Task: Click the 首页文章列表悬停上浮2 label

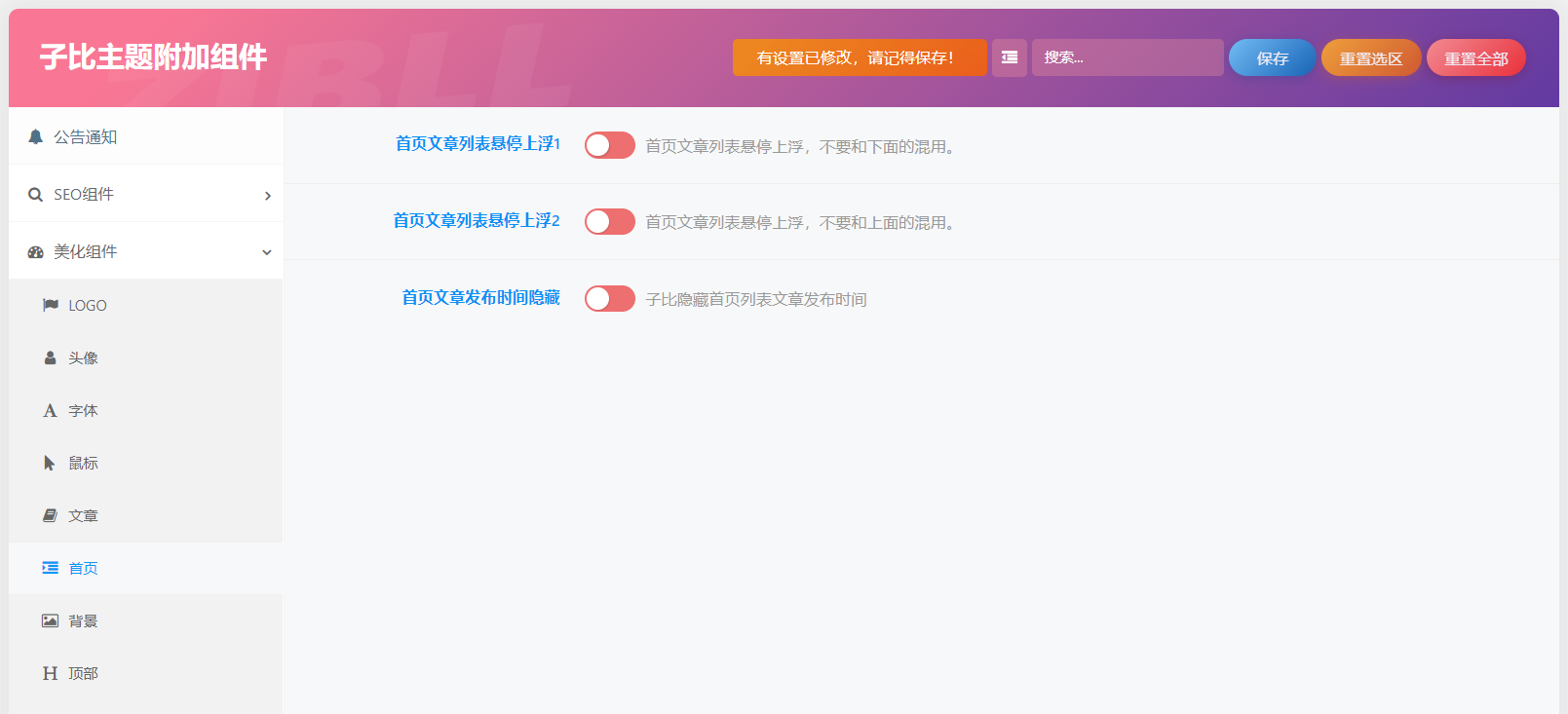Action: [x=477, y=220]
